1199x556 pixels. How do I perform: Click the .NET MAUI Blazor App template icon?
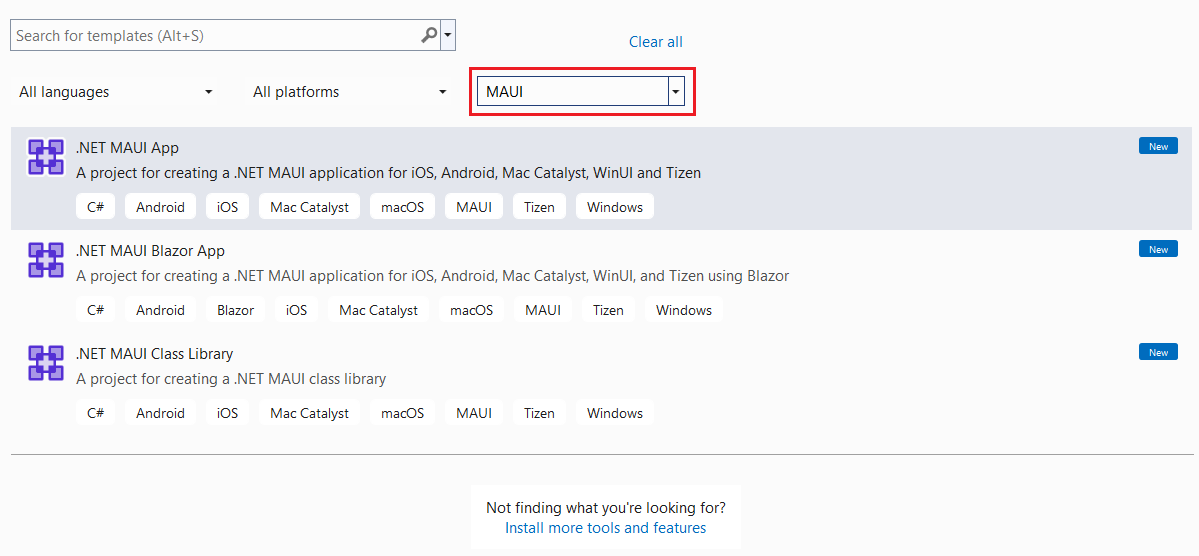(45, 260)
